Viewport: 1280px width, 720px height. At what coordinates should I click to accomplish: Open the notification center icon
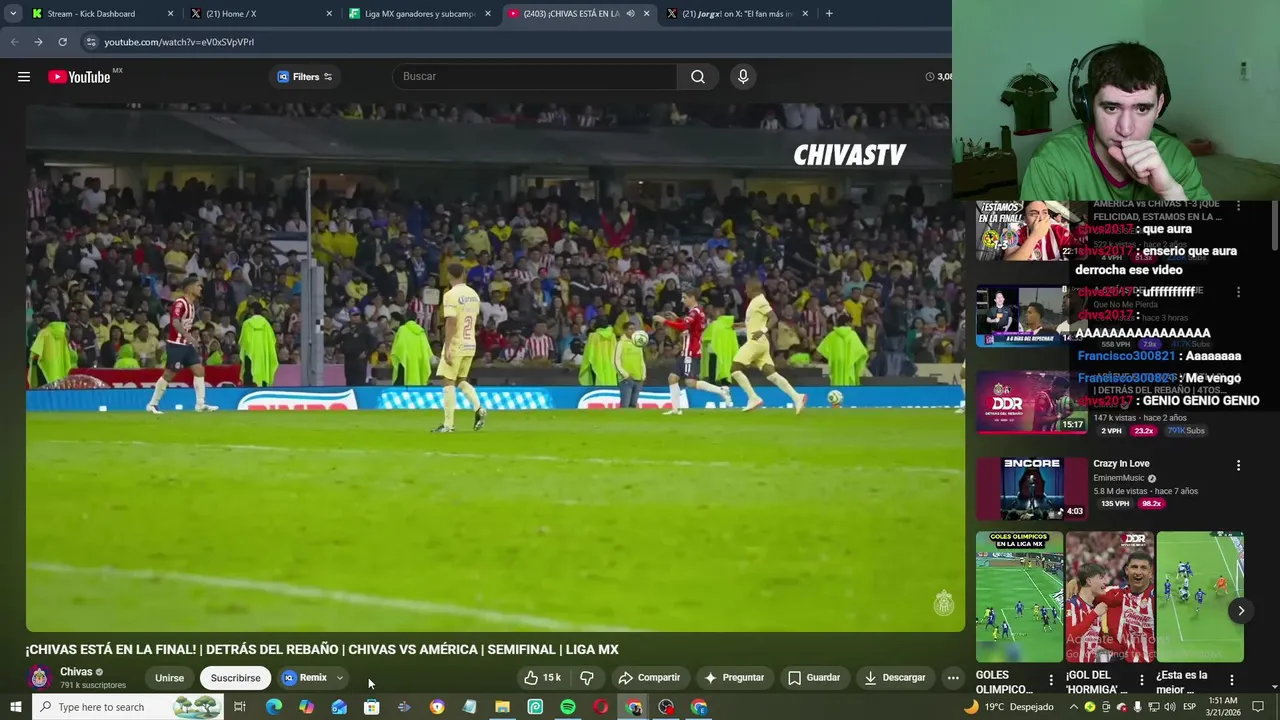[1259, 707]
